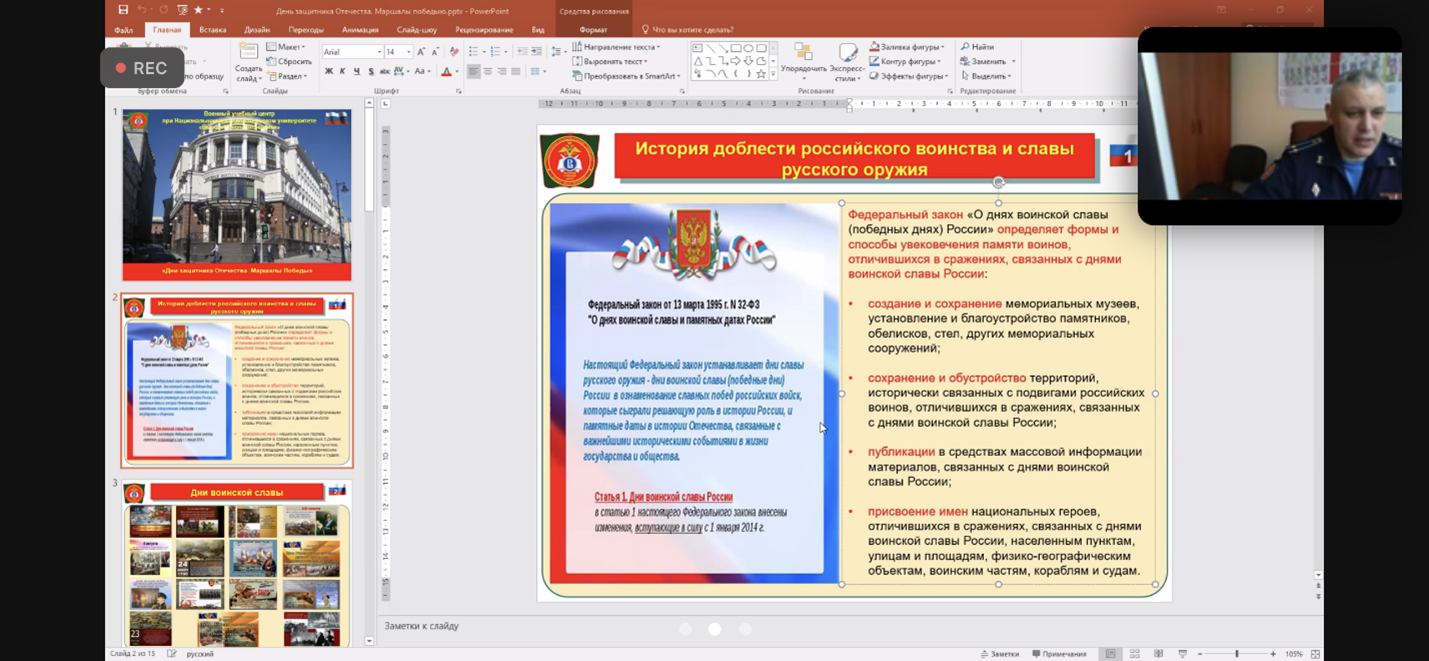The image size is (1429, 661).
Task: Click Экспресс-стили quick styles button
Action: click(847, 62)
